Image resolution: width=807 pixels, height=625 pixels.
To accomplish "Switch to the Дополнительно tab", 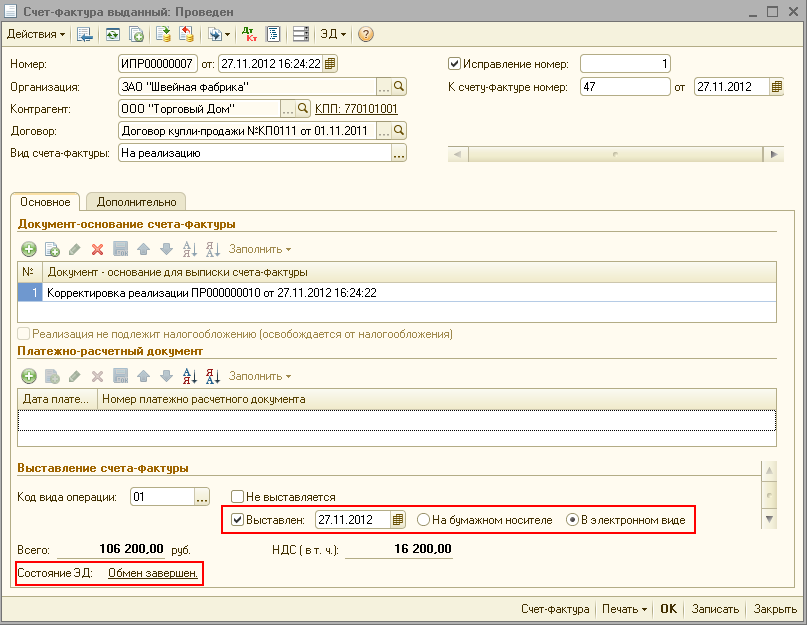I will [136, 202].
